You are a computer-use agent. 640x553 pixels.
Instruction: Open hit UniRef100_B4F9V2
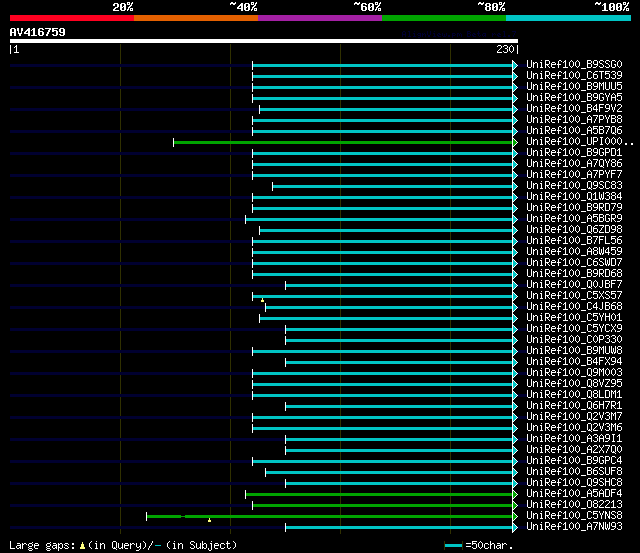[x=574, y=109]
